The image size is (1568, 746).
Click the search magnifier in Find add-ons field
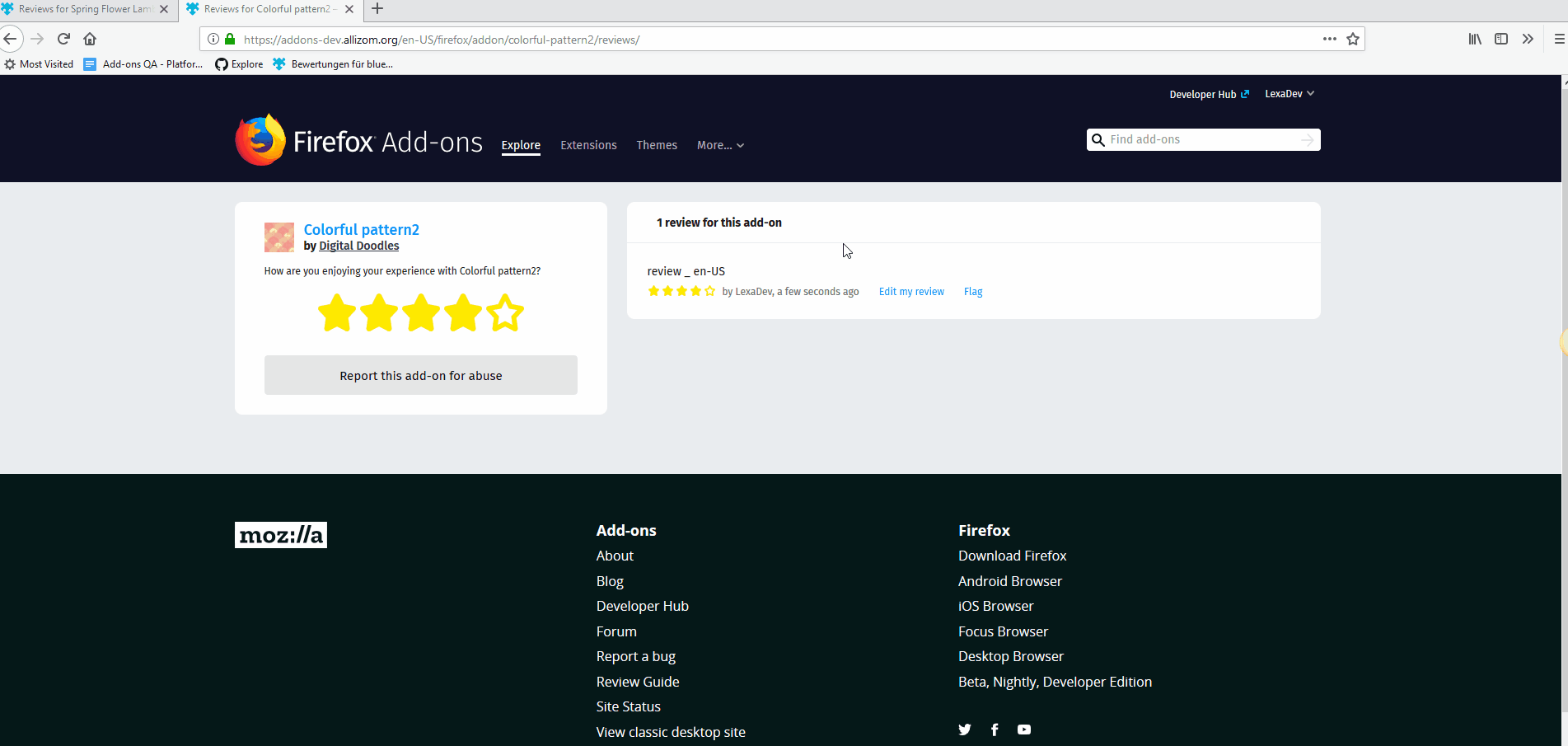click(1098, 139)
